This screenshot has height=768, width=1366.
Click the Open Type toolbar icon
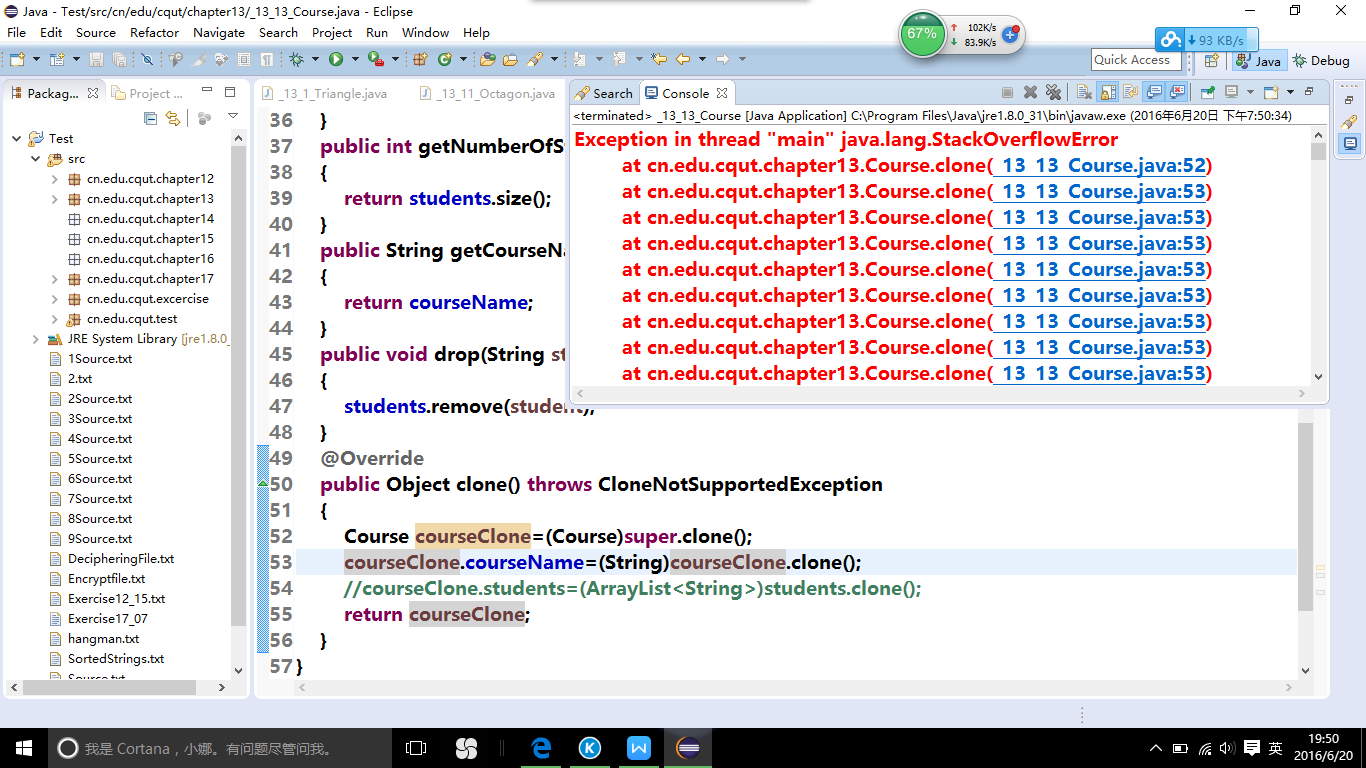click(x=488, y=60)
